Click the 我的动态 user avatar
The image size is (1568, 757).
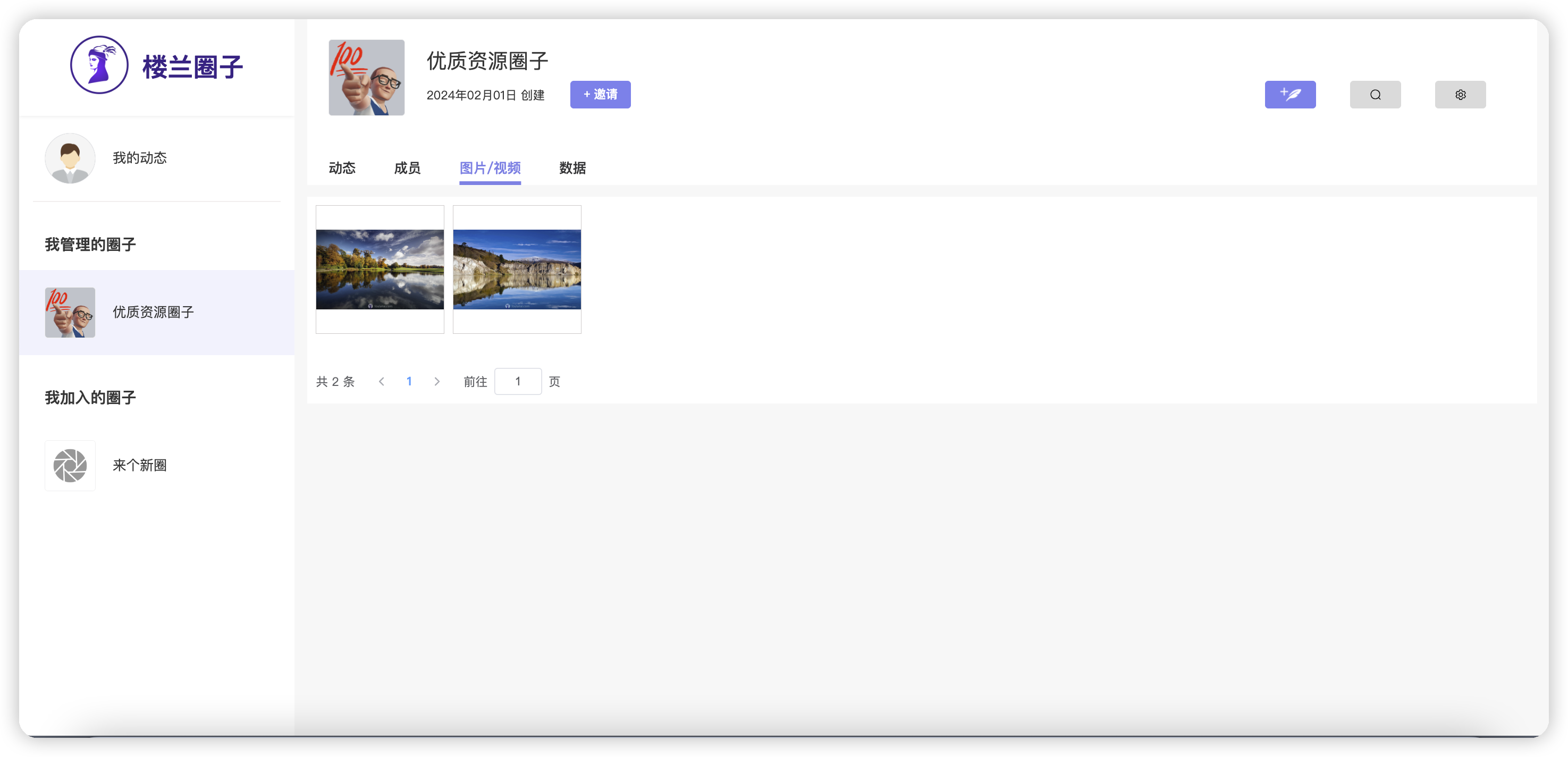pyautogui.click(x=70, y=158)
